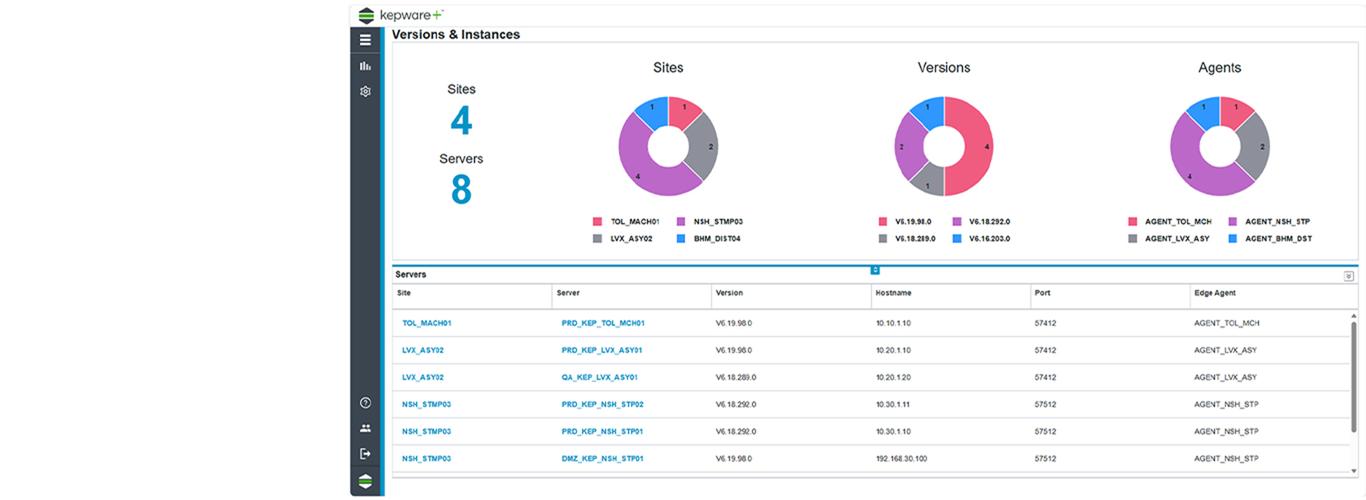Sort by the Hostname column header
Image resolution: width=1366 pixels, height=500 pixels.
(893, 293)
